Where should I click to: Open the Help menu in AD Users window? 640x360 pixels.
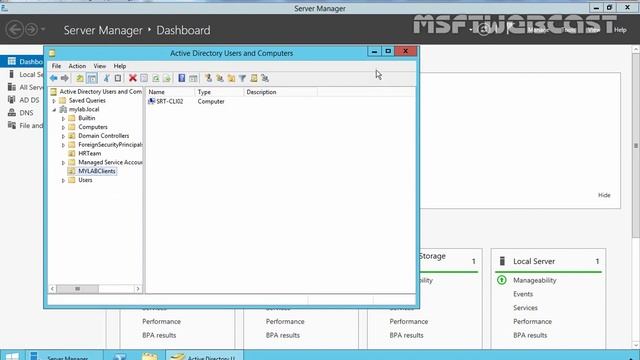(x=120, y=66)
